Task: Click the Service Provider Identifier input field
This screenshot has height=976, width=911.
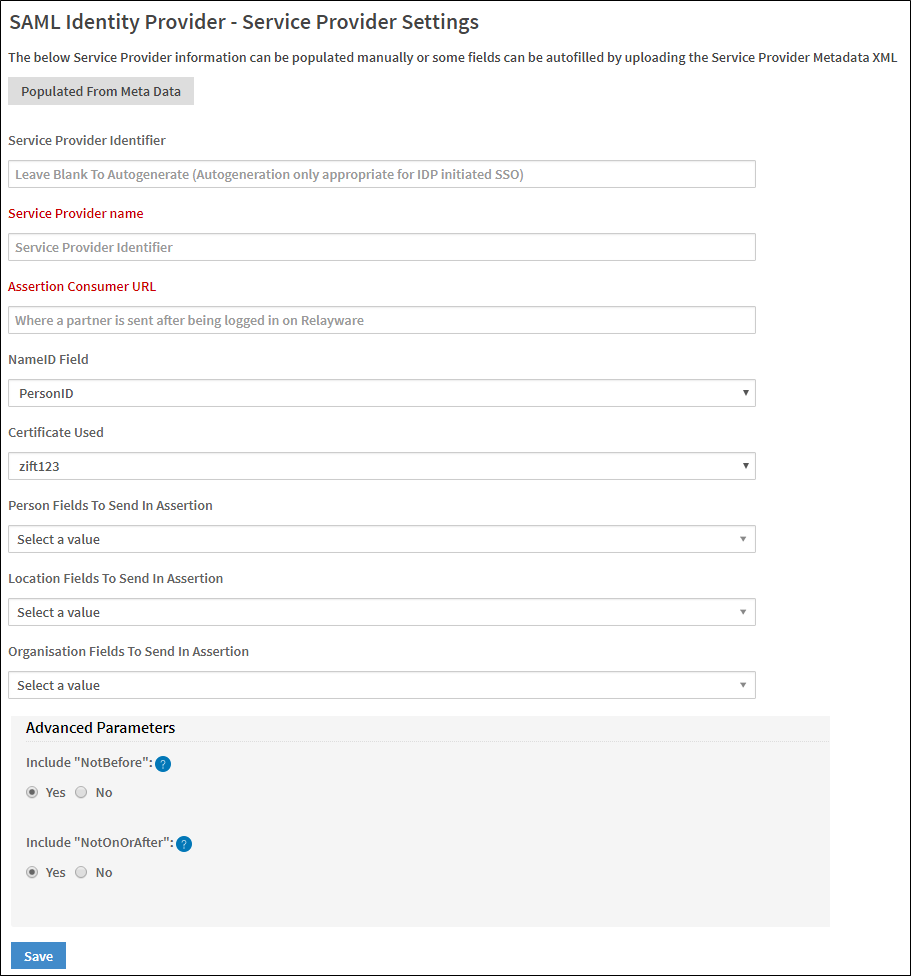Action: coord(380,174)
